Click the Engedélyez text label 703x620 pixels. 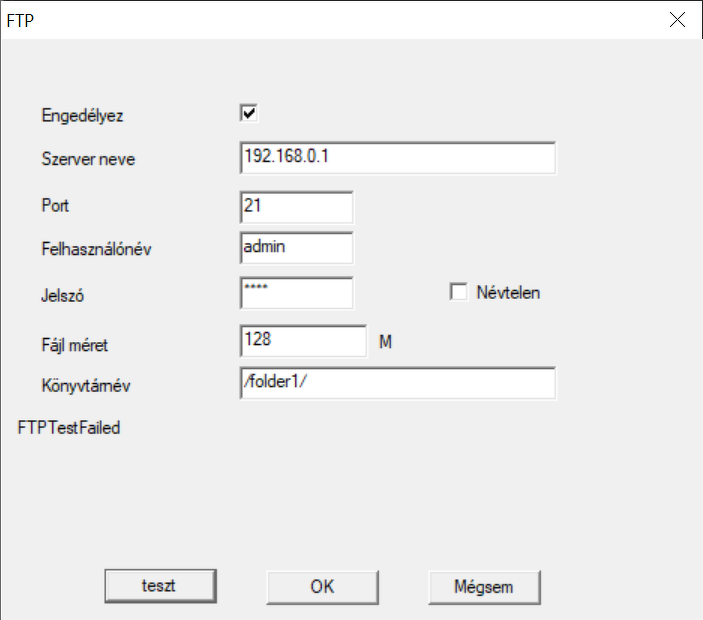(x=83, y=115)
